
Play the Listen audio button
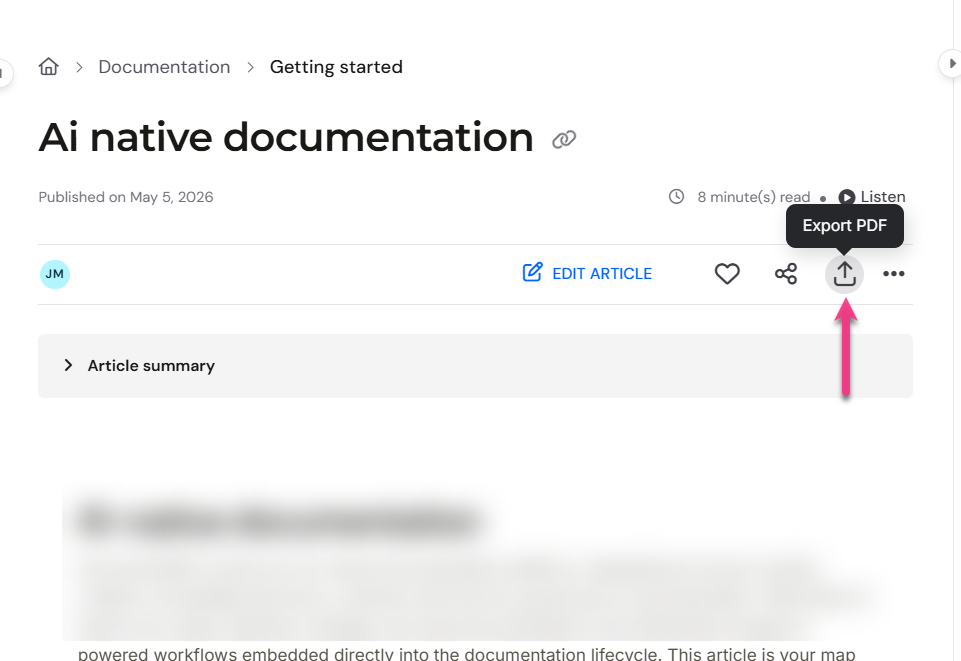[872, 197]
